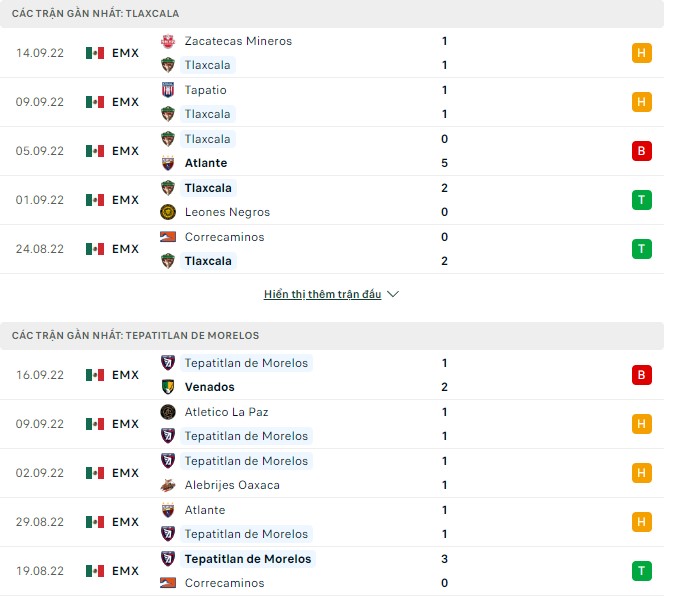This screenshot has width=676, height=597.
Task: Click the Mexico flag on the 14.09.22 match
Action: click(95, 53)
